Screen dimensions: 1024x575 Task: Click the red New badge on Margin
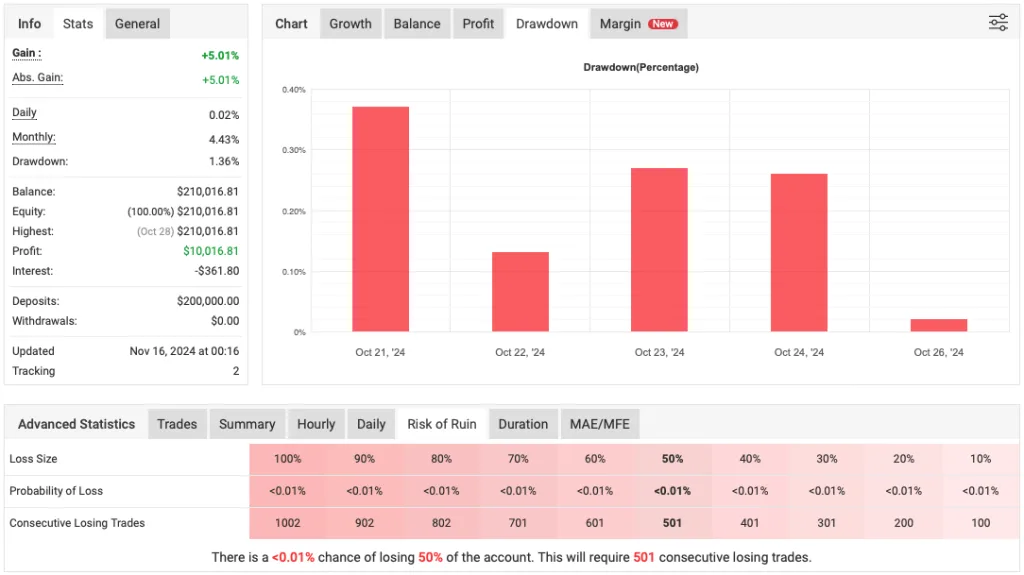click(x=662, y=24)
